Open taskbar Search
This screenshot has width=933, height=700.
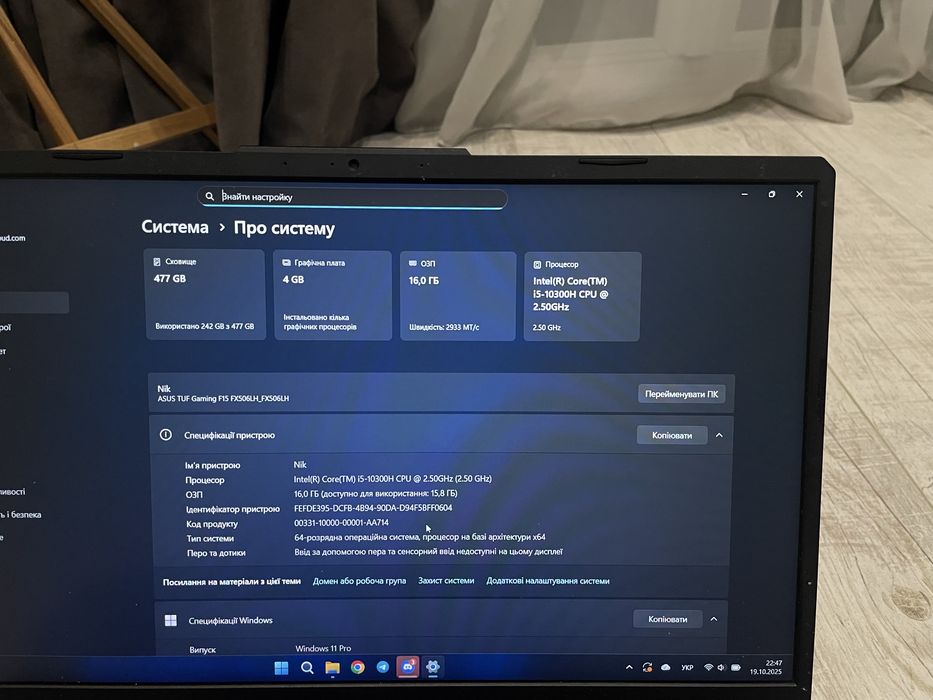click(307, 668)
